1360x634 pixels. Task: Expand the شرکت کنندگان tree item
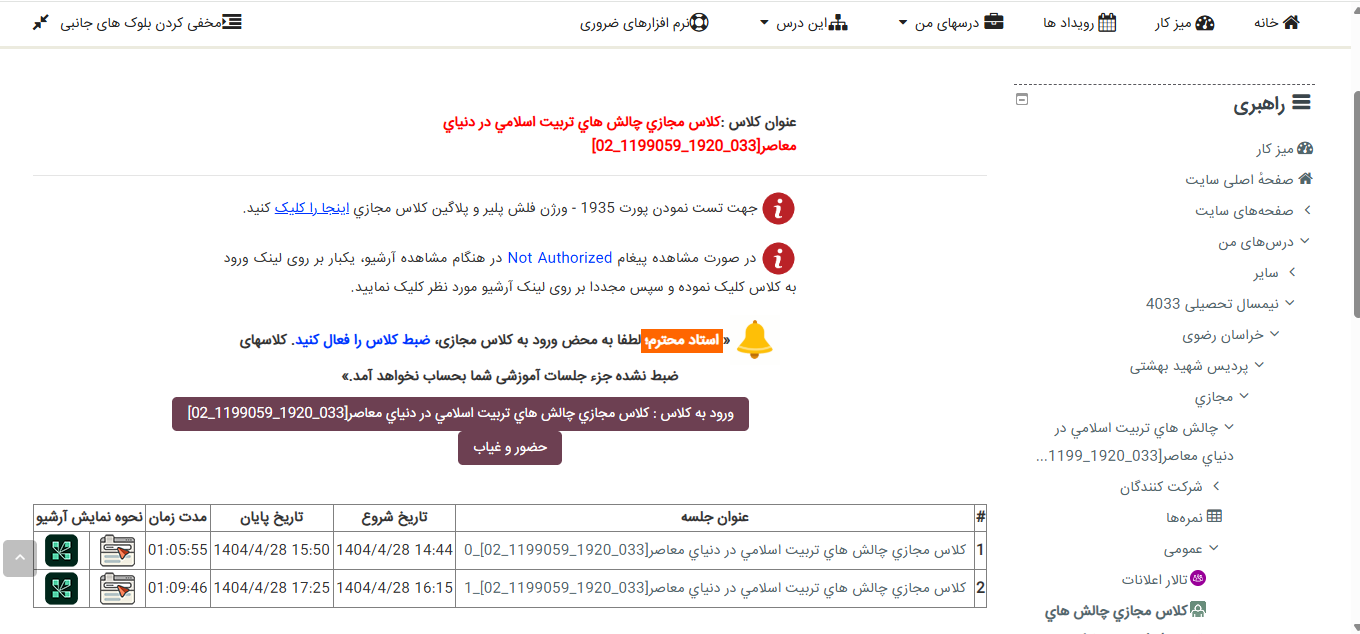click(1216, 486)
